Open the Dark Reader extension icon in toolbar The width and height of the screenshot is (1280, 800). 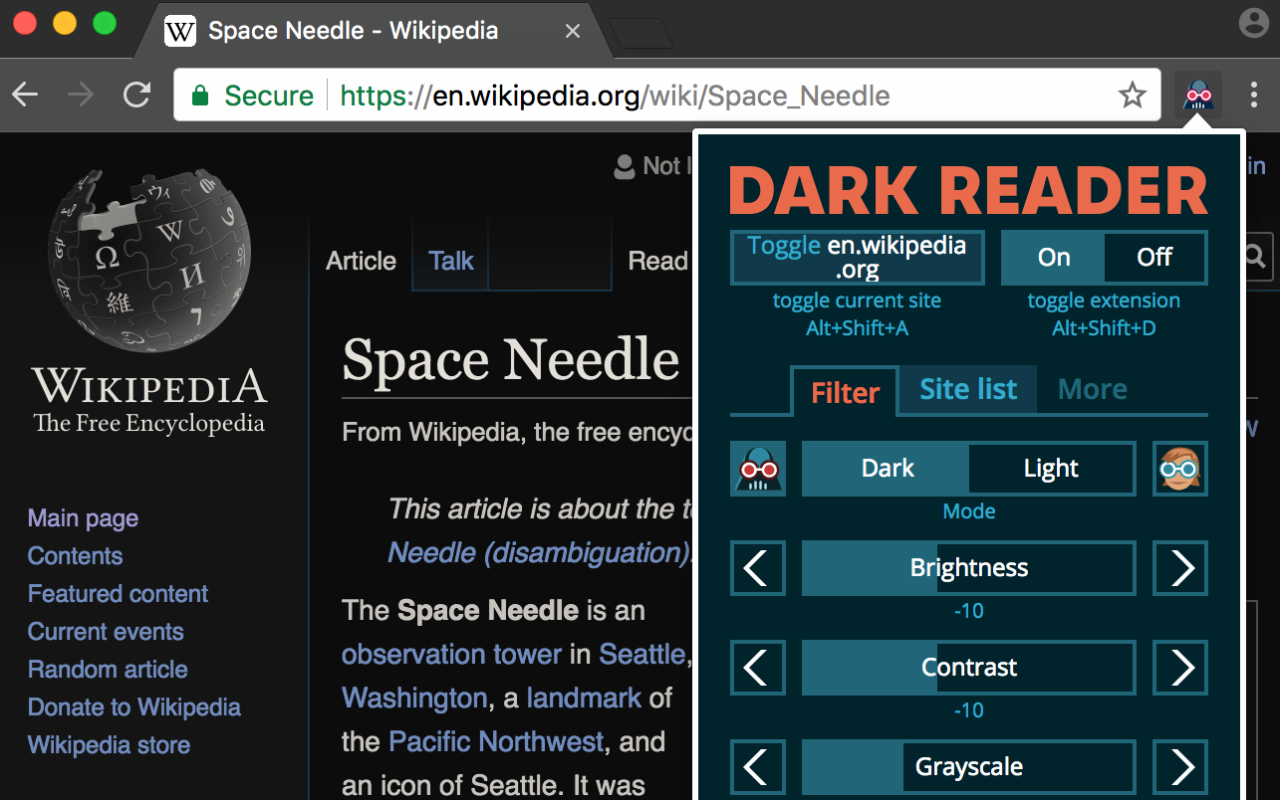1198,94
